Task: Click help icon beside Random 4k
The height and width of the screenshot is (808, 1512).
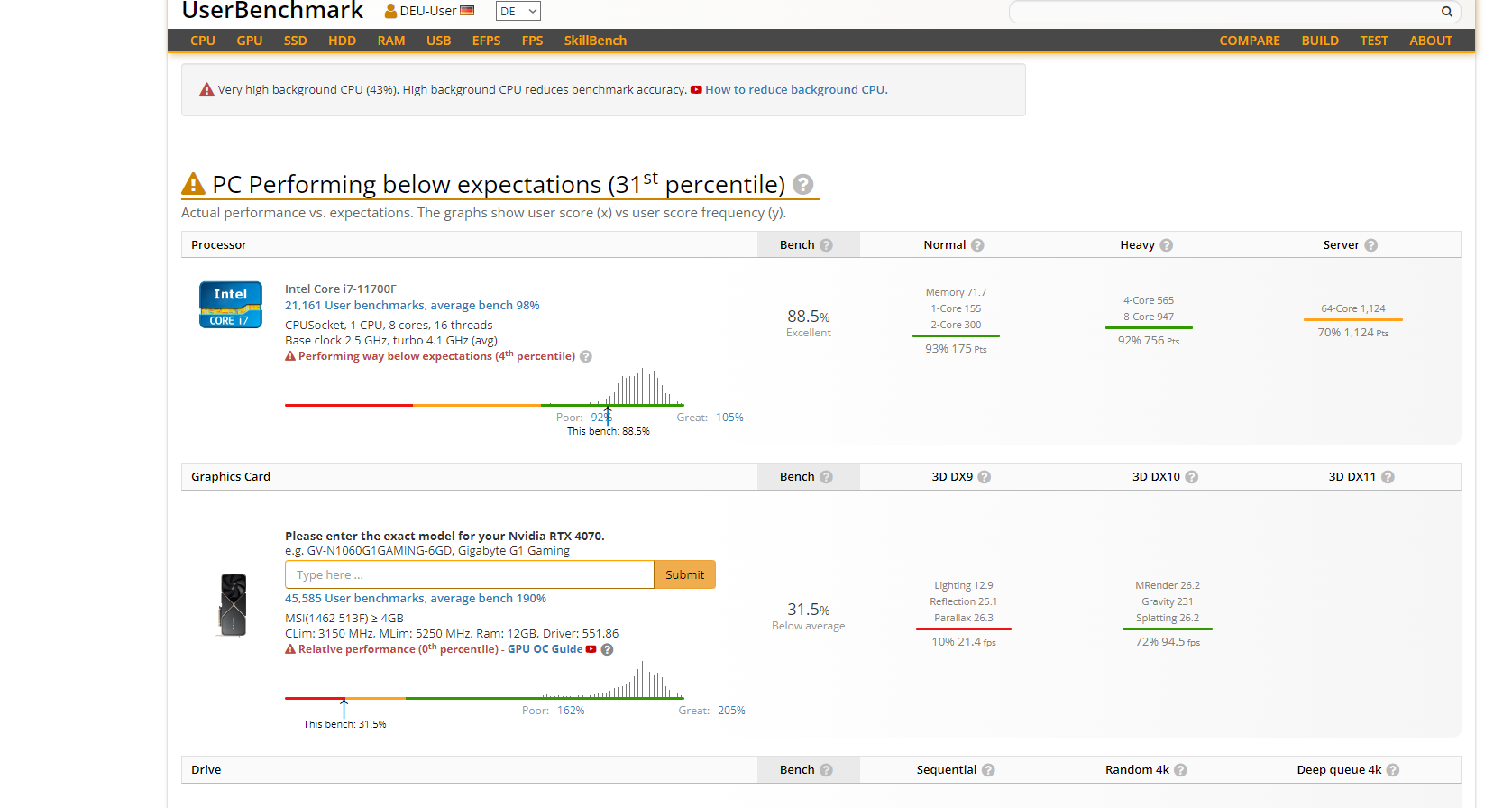Action: click(x=1180, y=770)
